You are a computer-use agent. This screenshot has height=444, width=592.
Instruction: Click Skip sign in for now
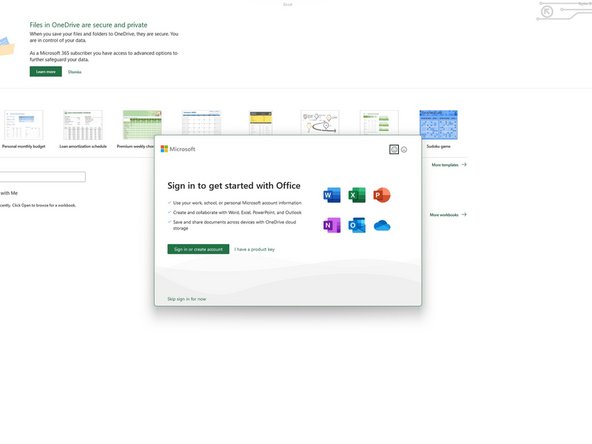pos(187,299)
